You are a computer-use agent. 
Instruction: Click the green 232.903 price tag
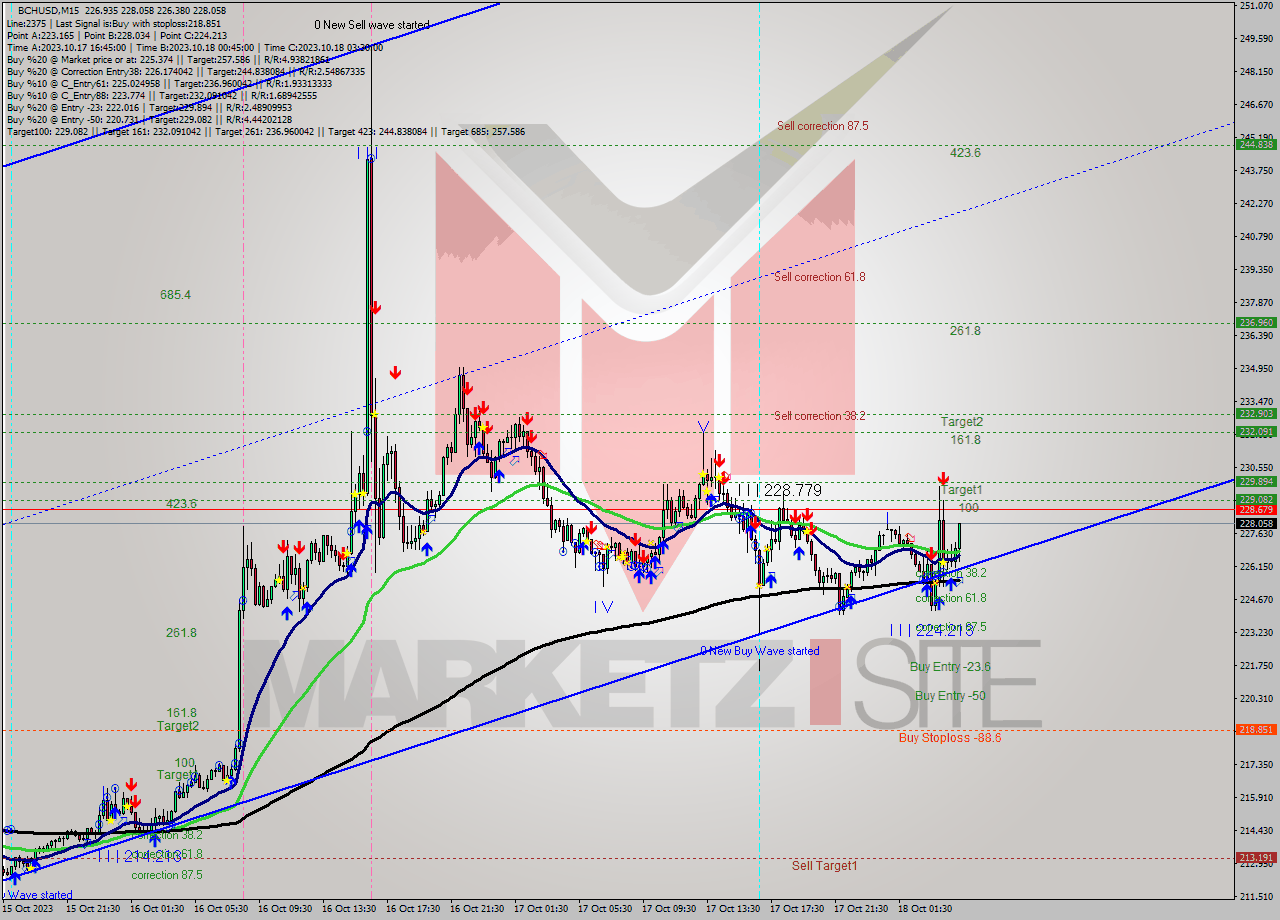[x=1256, y=414]
